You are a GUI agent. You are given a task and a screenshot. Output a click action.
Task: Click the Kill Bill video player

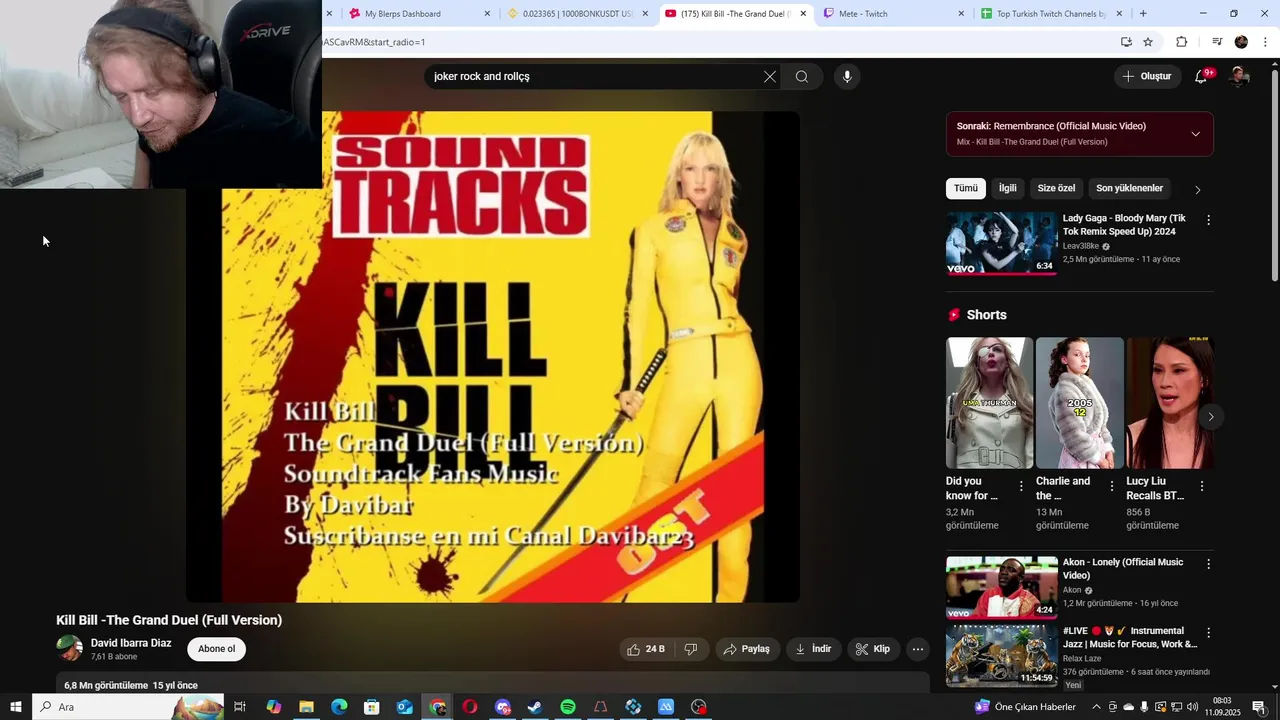tap(493, 357)
